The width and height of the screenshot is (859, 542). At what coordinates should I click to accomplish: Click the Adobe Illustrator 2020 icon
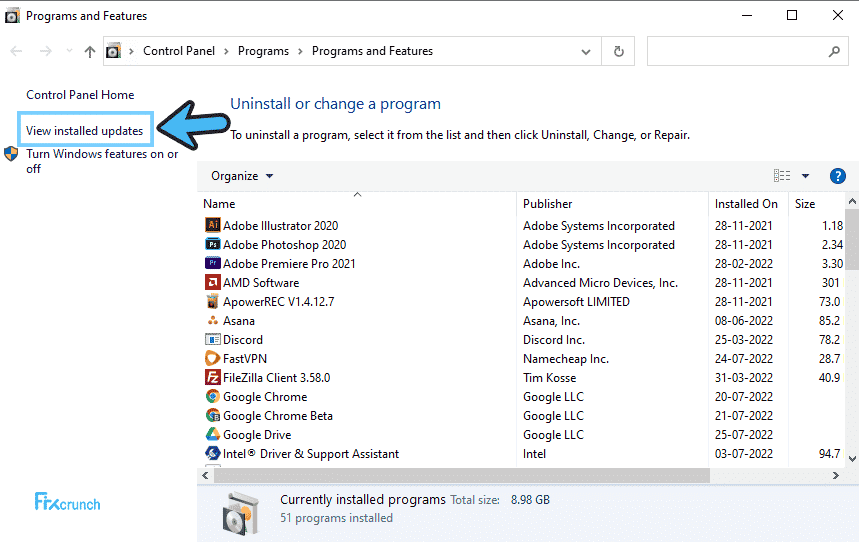click(x=213, y=225)
